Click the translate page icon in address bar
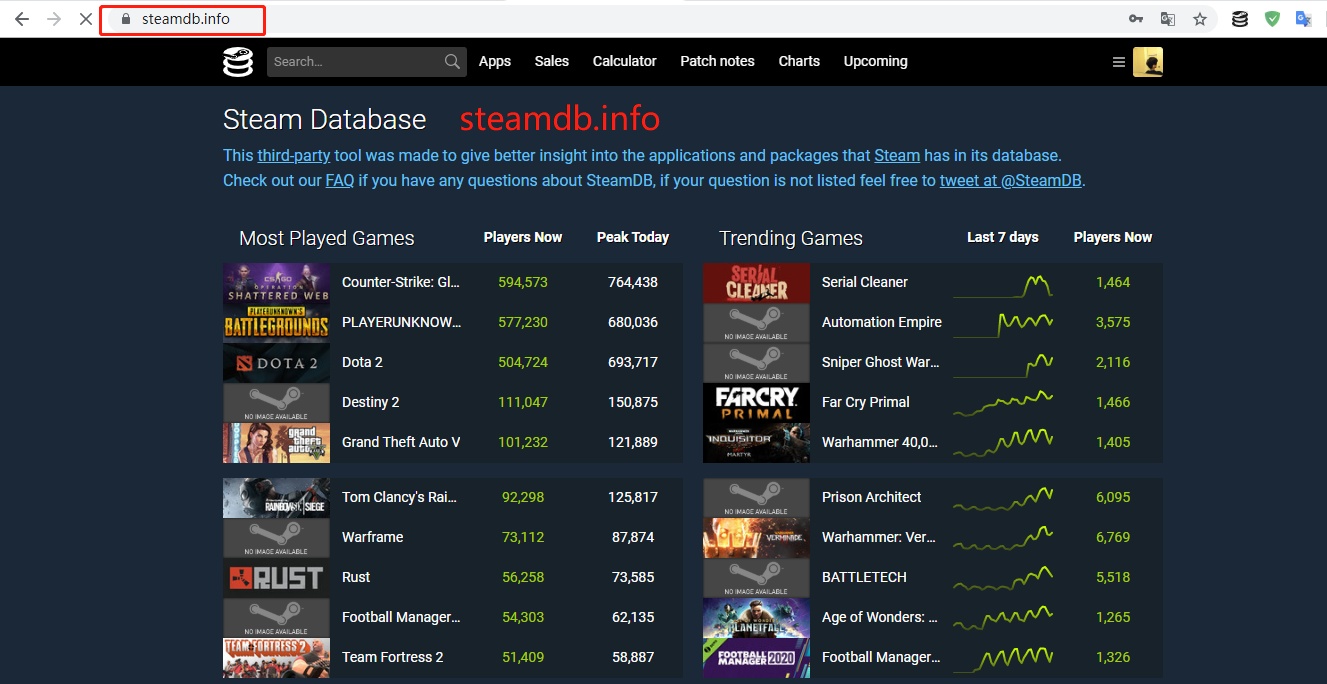 (1167, 19)
